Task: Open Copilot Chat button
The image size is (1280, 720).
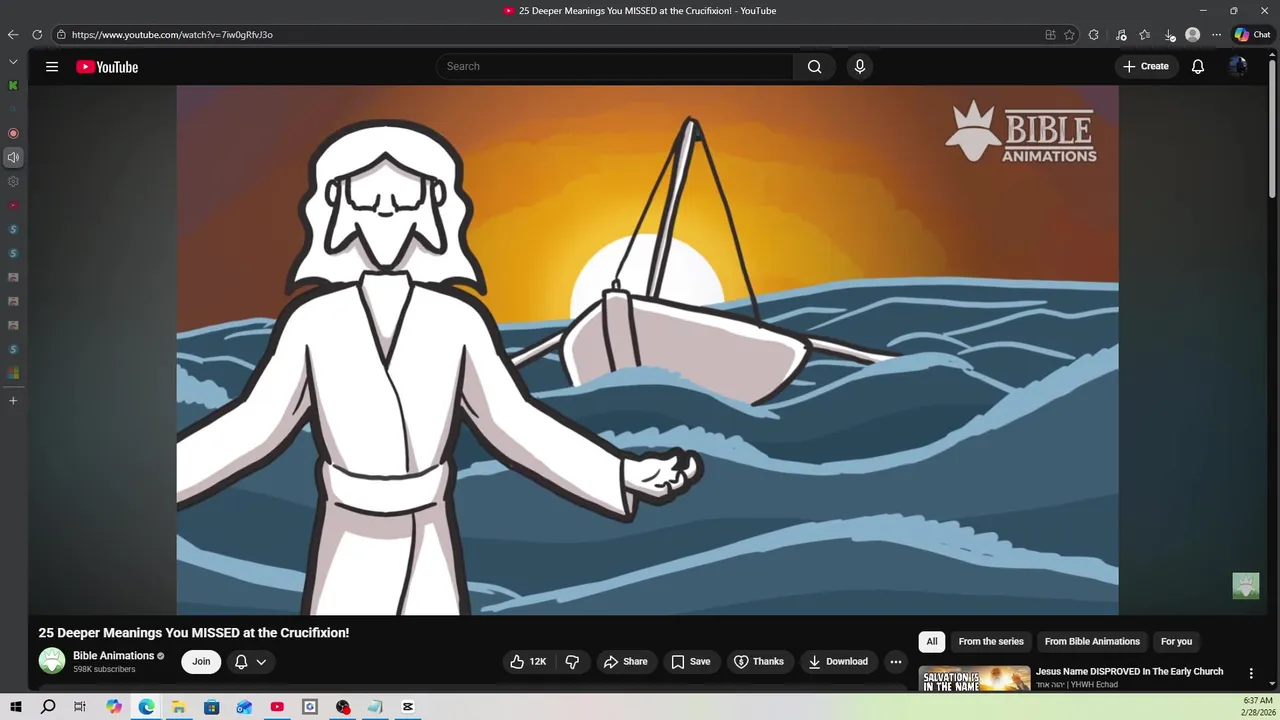Action: [x=1252, y=35]
